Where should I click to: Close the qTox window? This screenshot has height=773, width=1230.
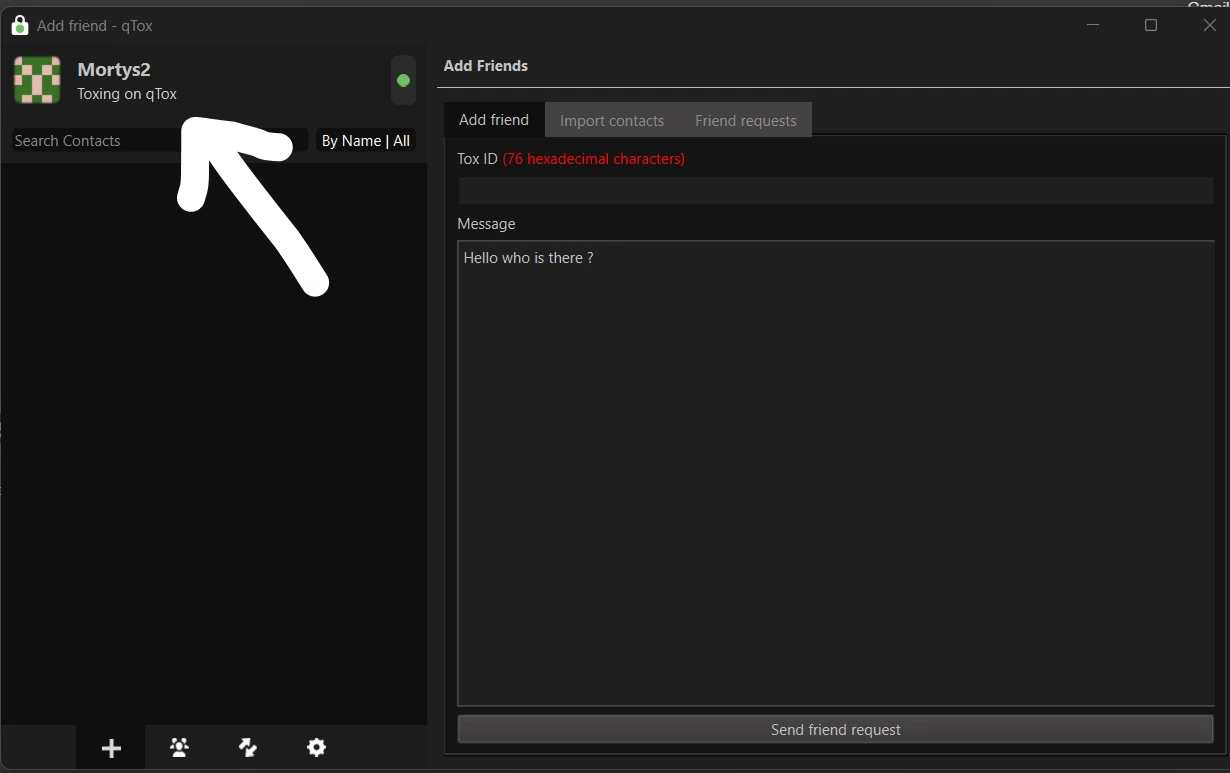point(1209,25)
